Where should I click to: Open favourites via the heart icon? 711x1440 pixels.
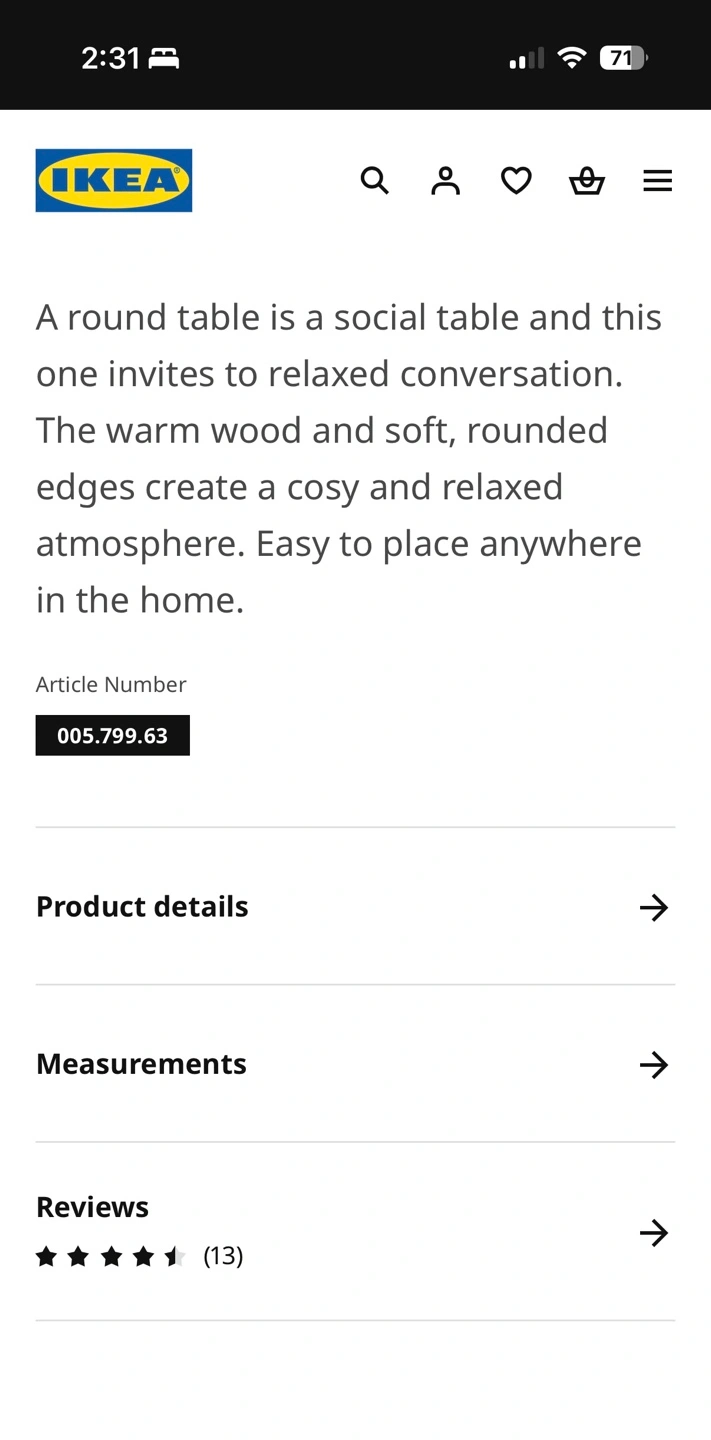click(516, 180)
